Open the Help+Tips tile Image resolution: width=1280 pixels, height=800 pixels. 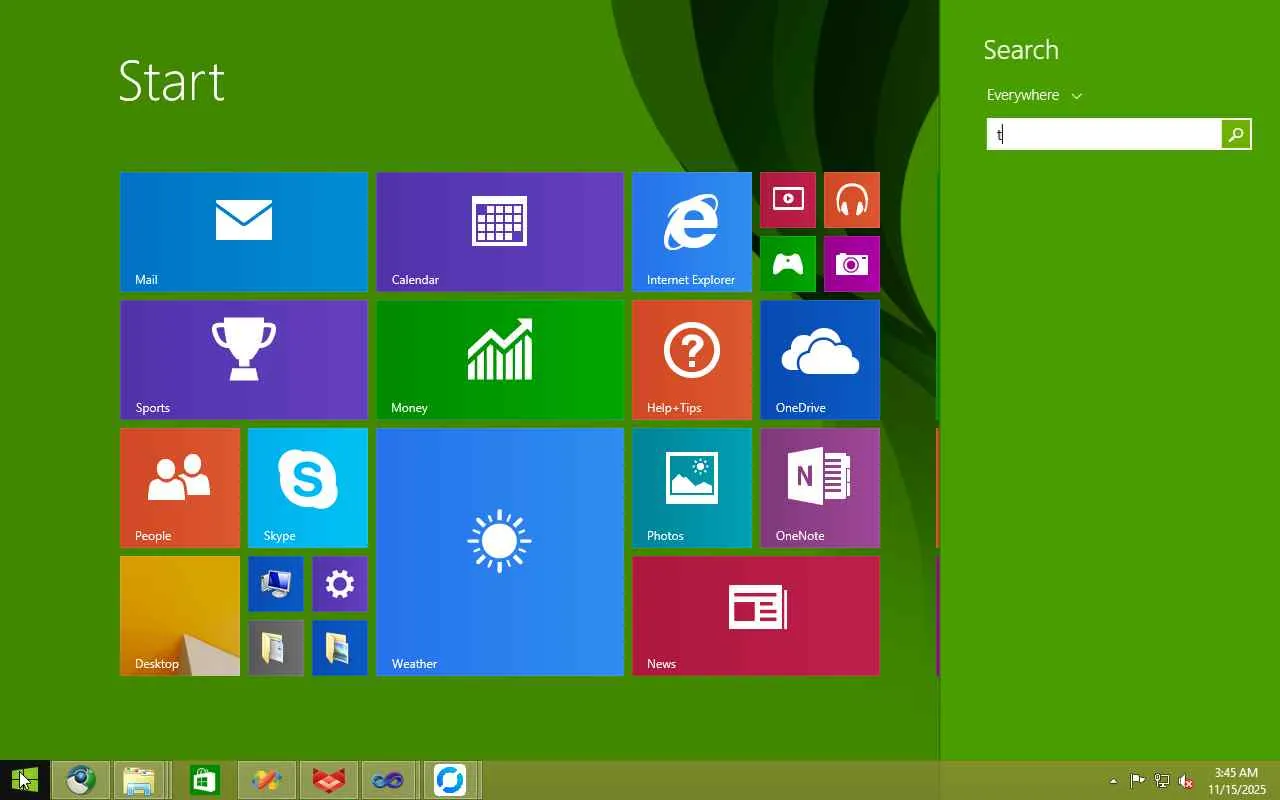point(692,360)
